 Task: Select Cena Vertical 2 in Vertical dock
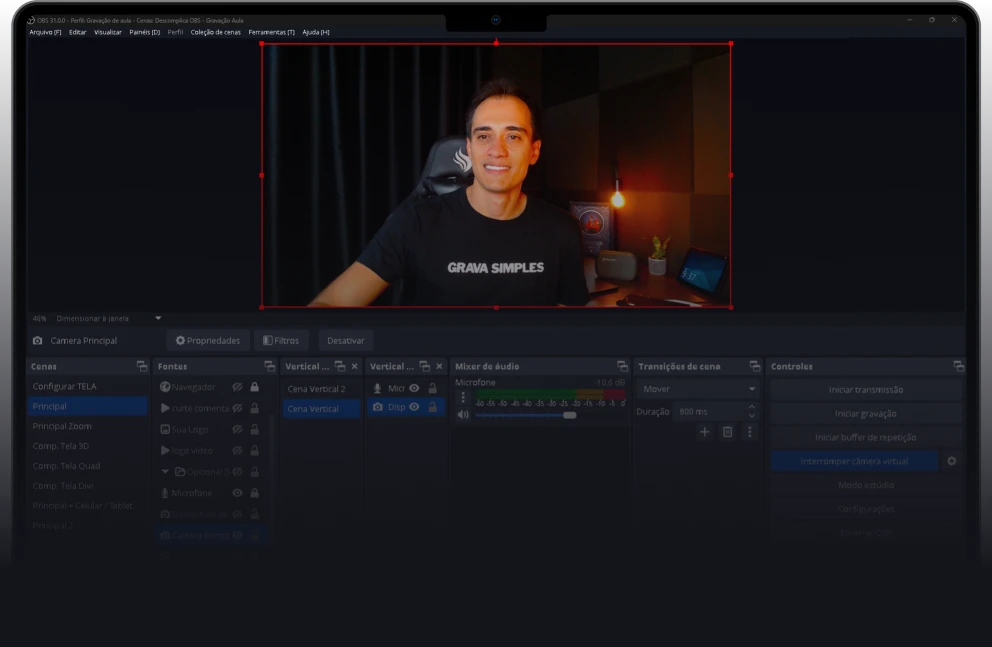pos(321,389)
